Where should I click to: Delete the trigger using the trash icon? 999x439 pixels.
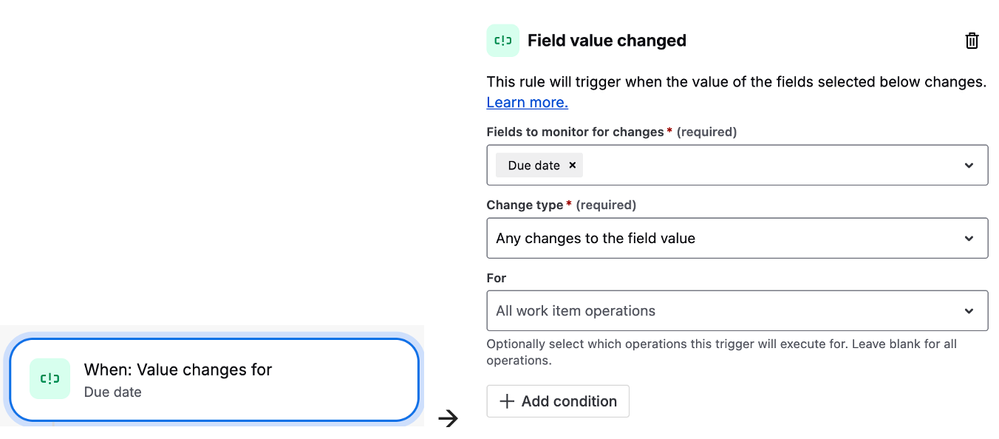pyautogui.click(x=971, y=41)
